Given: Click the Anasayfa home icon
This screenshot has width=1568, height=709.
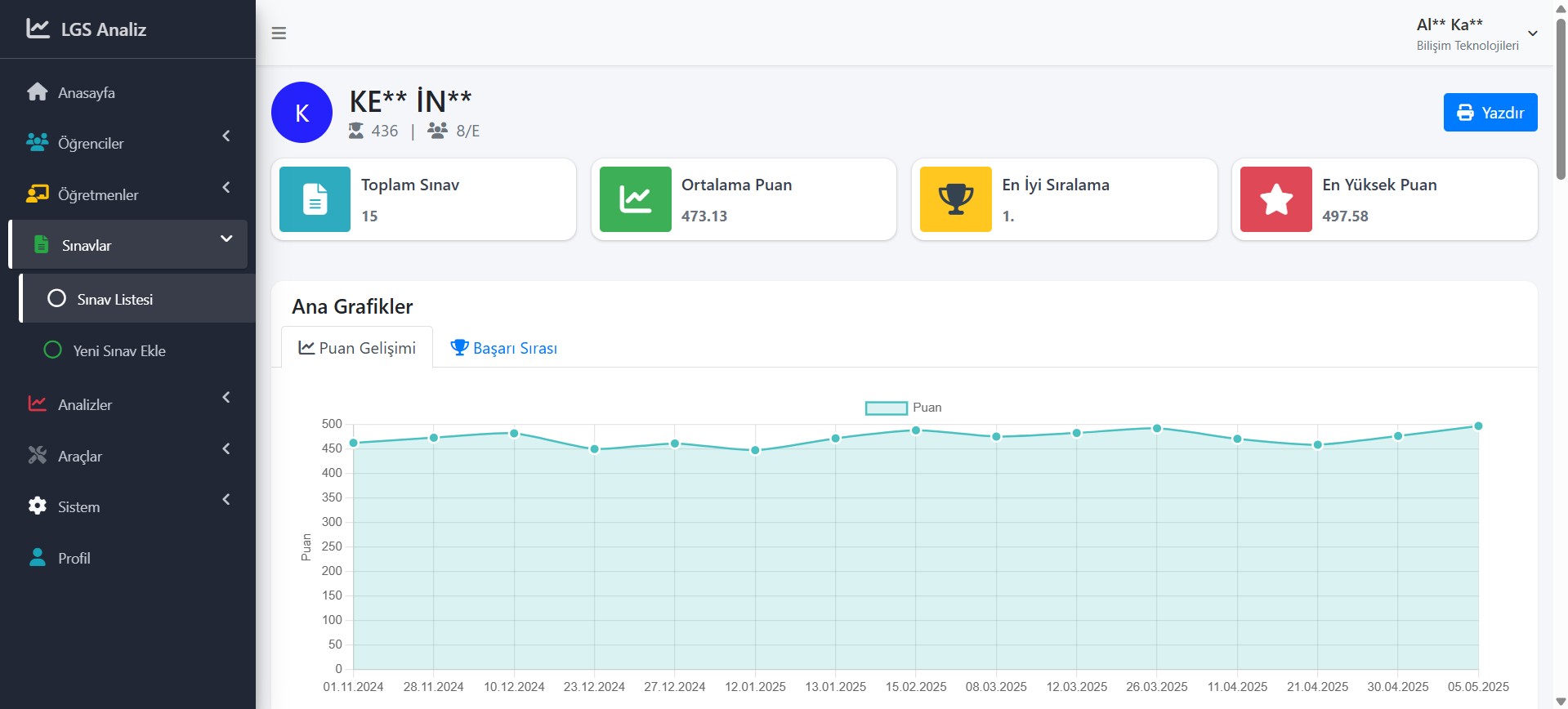Looking at the screenshot, I should (x=38, y=92).
